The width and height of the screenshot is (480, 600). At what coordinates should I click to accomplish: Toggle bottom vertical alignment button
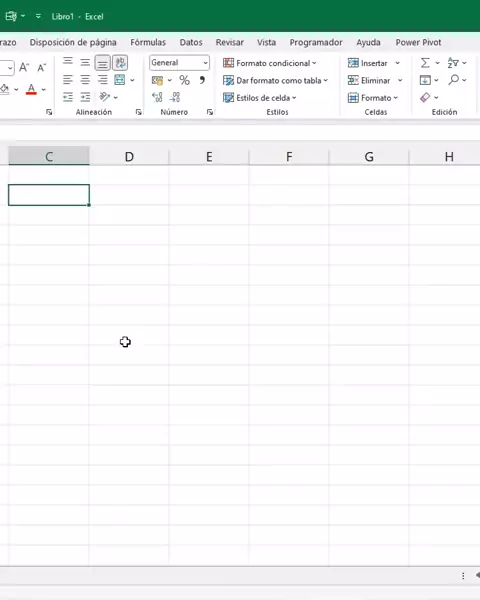[x=103, y=63]
